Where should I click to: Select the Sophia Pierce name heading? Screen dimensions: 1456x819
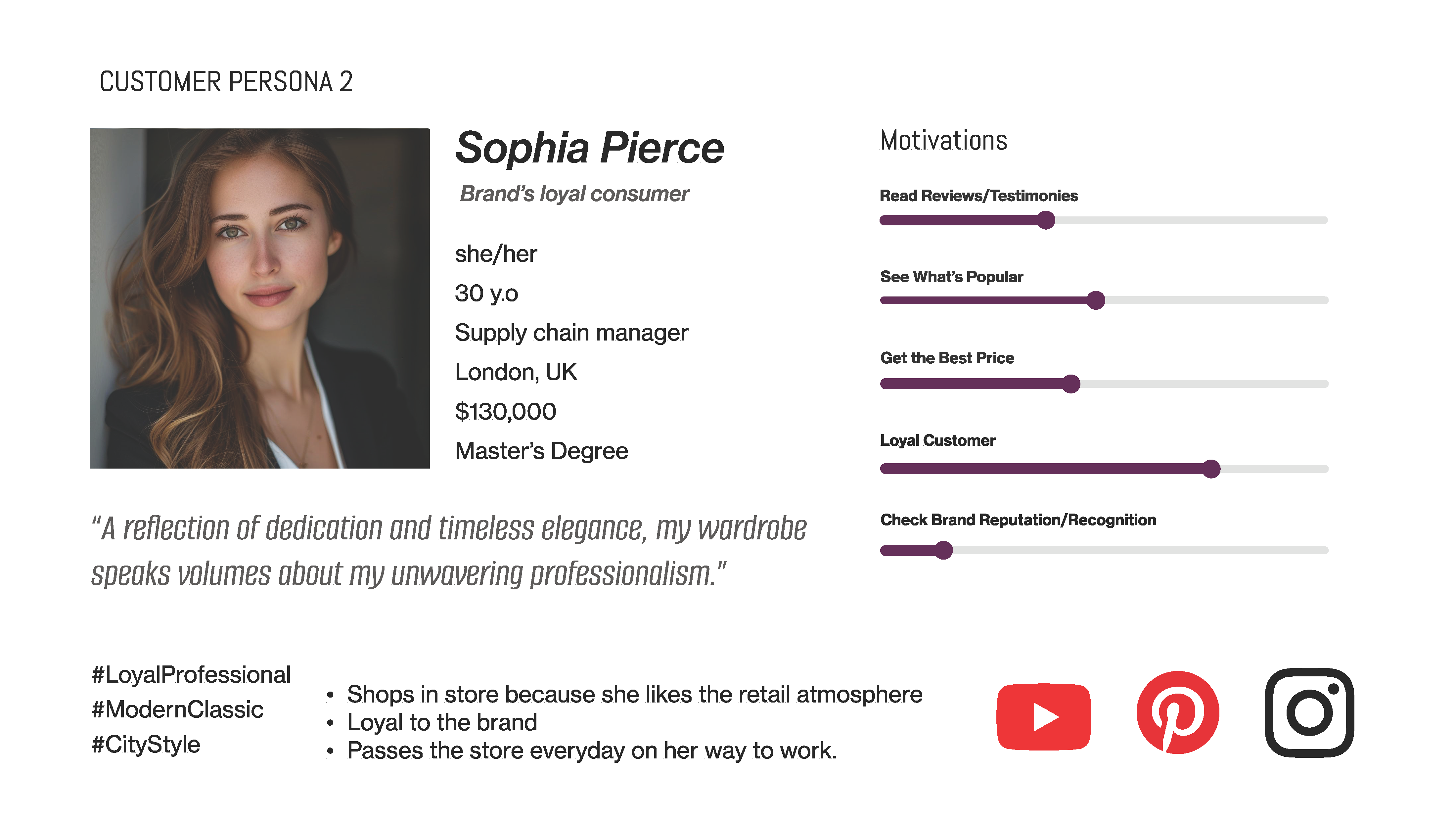[x=589, y=148]
